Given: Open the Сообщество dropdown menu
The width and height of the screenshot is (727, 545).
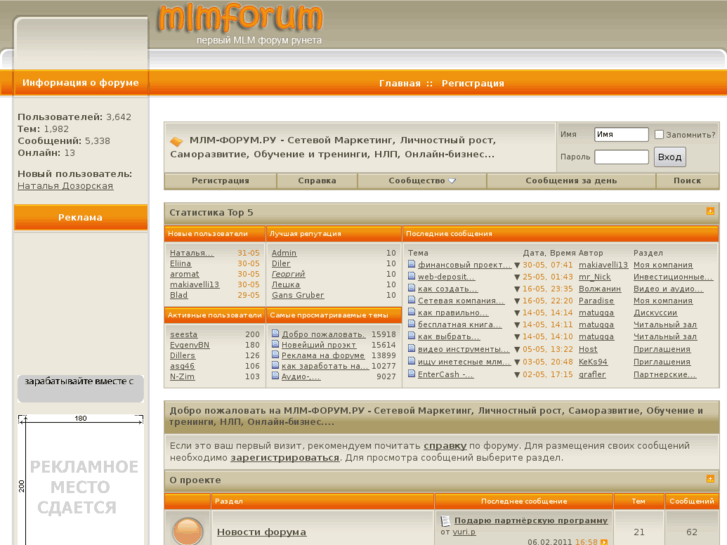Looking at the screenshot, I should [x=422, y=181].
